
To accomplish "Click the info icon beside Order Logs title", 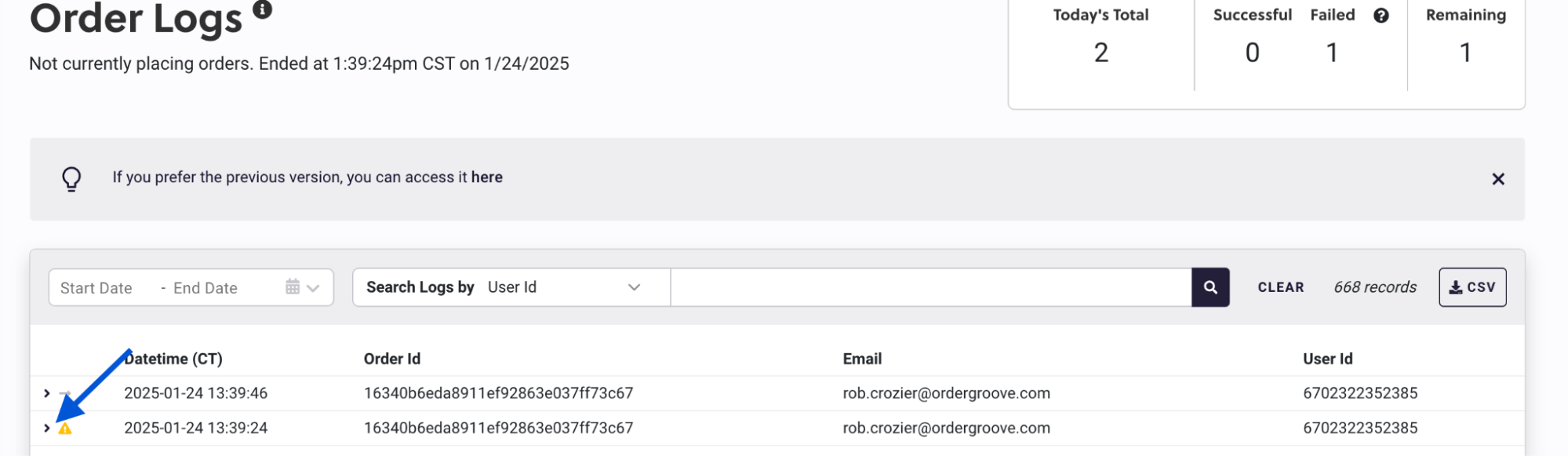I will click(263, 9).
